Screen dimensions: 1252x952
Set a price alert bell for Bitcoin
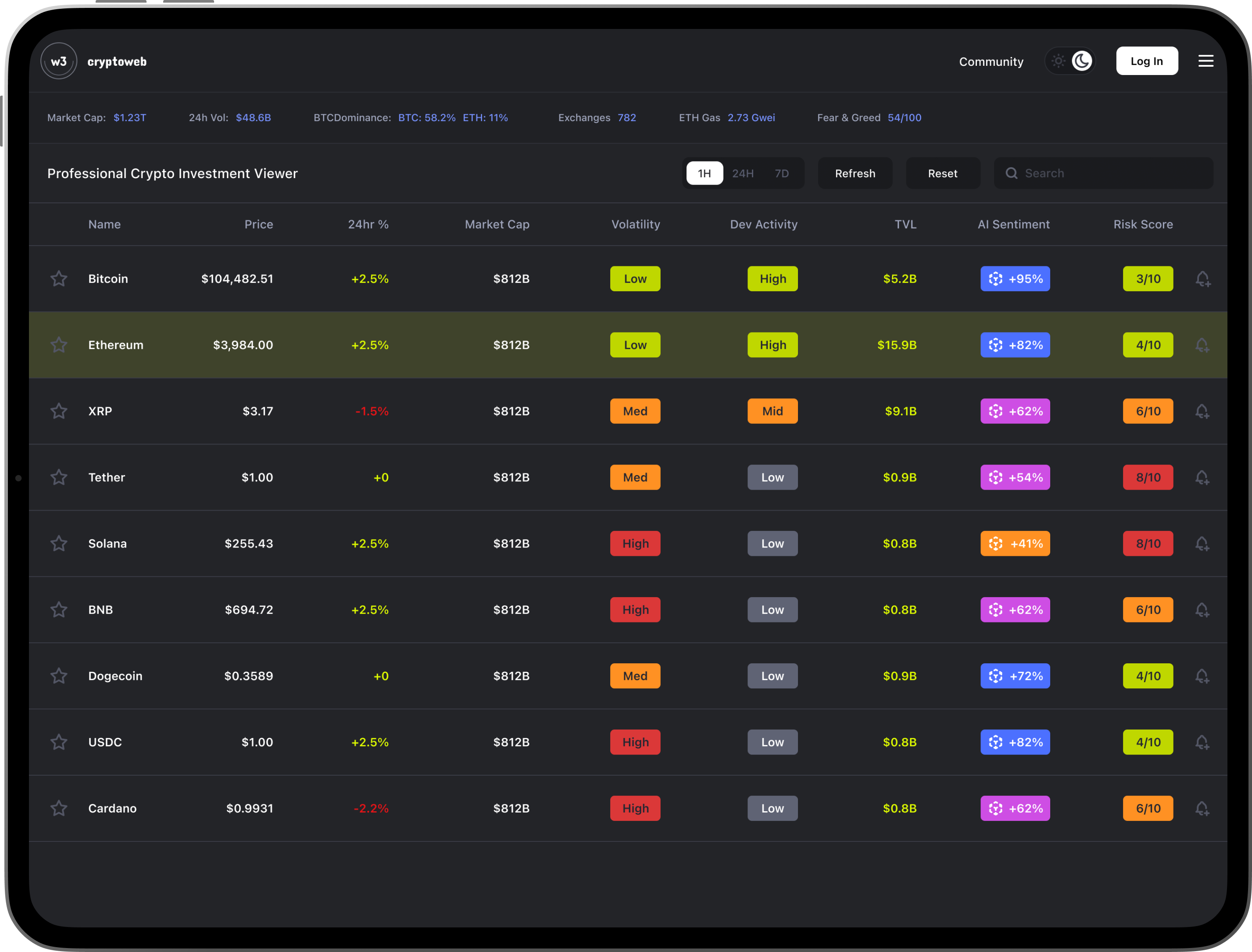[1202, 279]
